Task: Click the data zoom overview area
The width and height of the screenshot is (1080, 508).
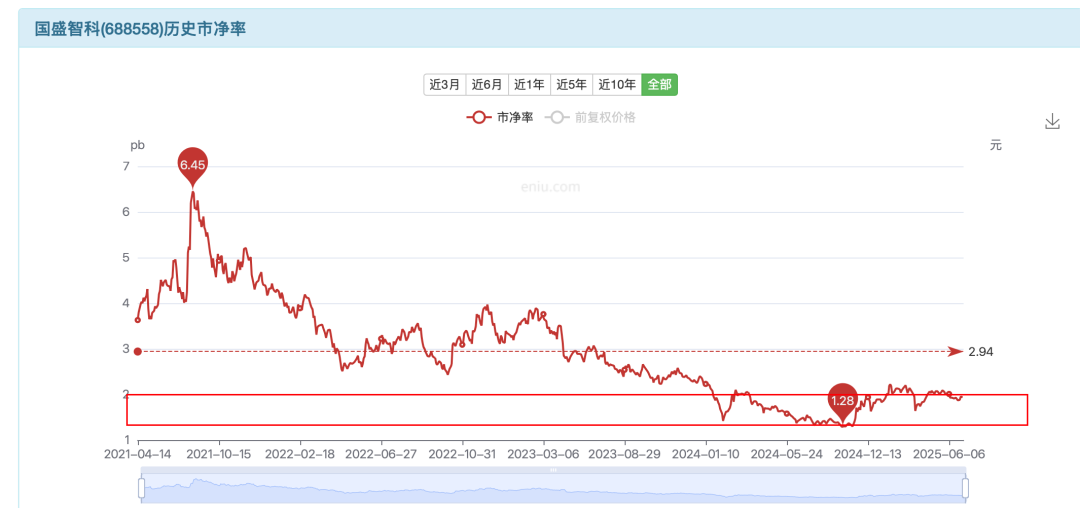Action: click(x=553, y=487)
